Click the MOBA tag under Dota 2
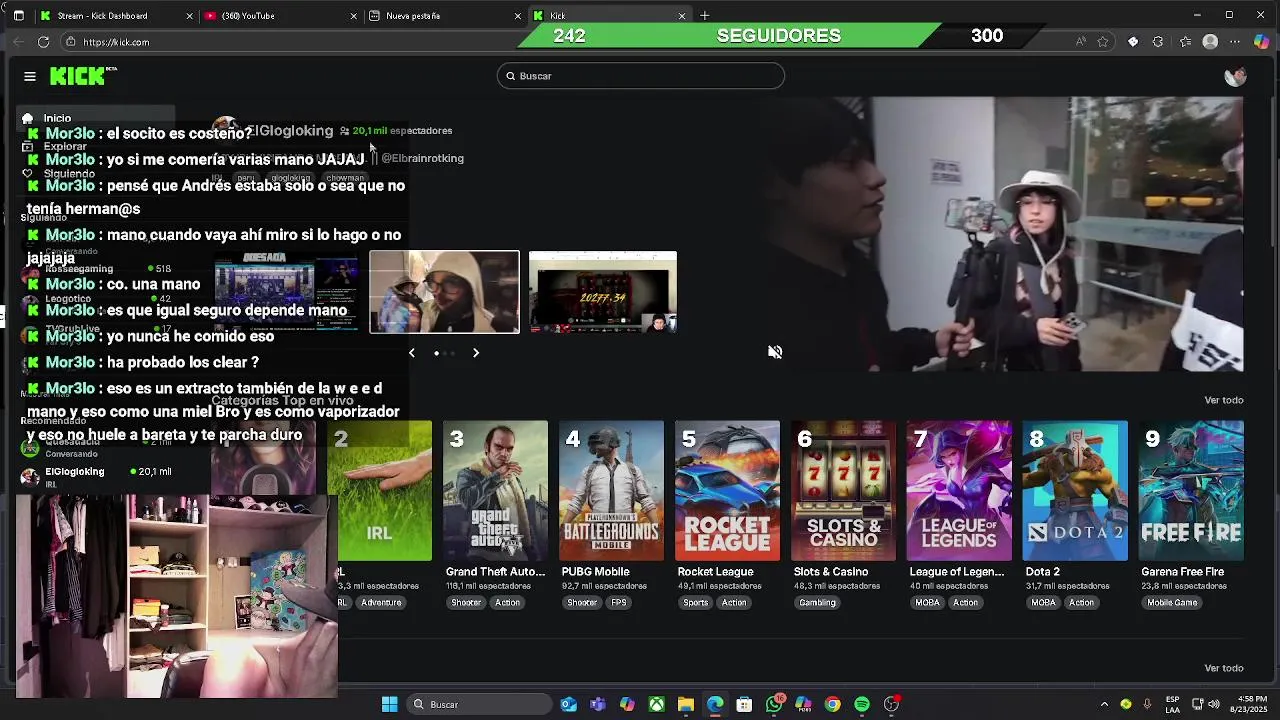The width and height of the screenshot is (1280, 720). [1043, 603]
